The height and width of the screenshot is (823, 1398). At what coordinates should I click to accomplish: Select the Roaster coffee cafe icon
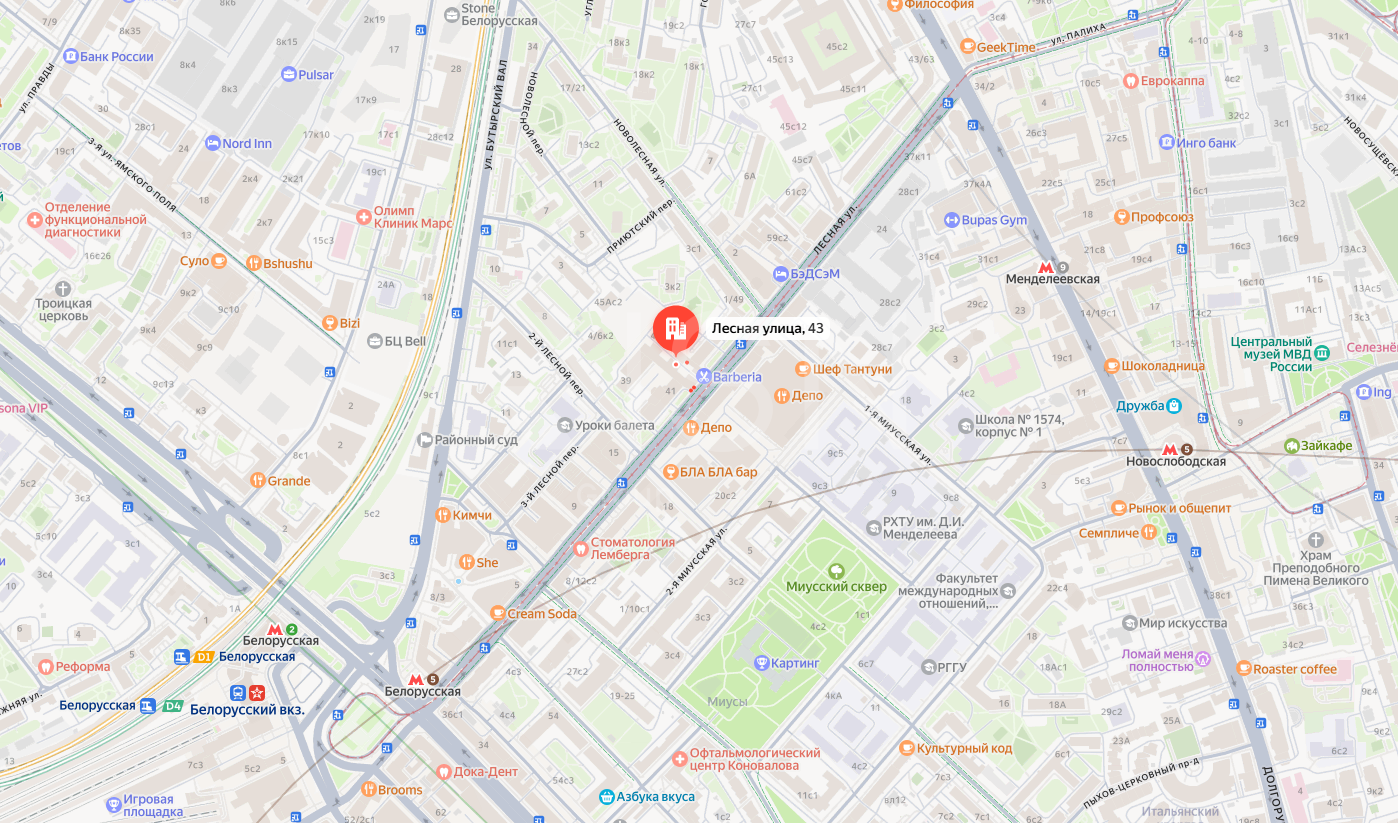1243,668
